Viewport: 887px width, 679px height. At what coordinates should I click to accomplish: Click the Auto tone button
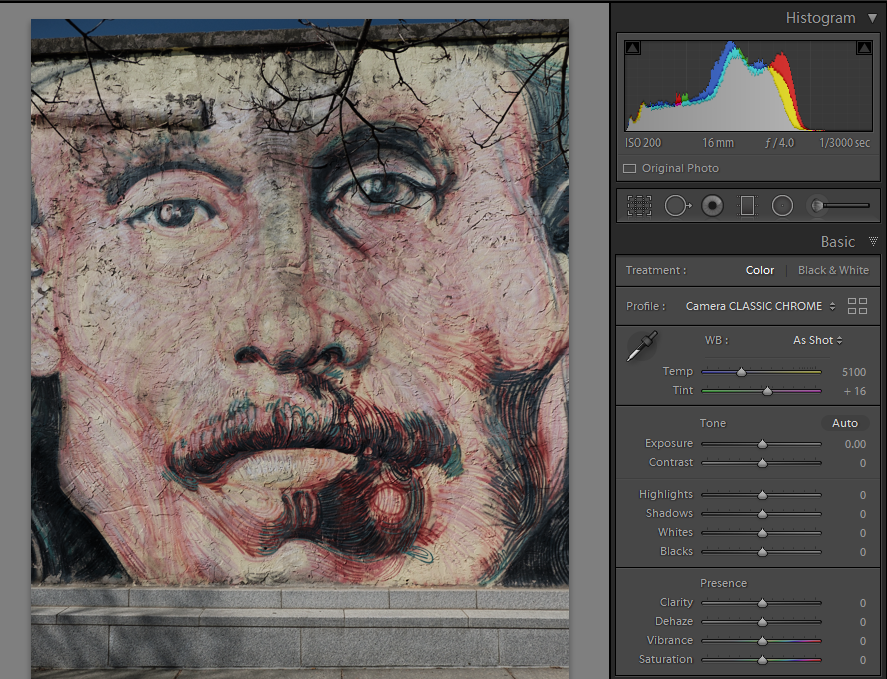844,423
